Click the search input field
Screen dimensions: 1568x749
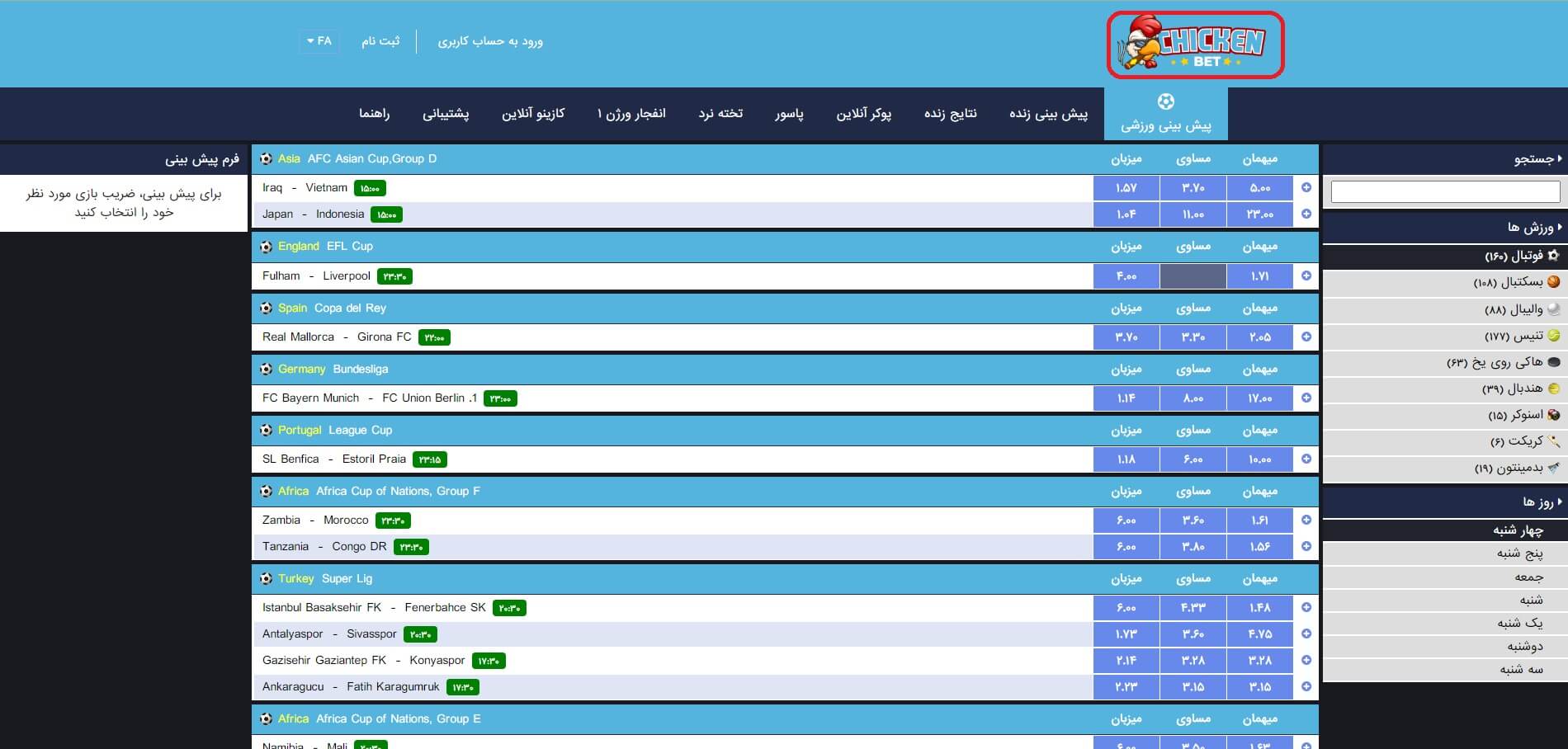pyautogui.click(x=1445, y=192)
